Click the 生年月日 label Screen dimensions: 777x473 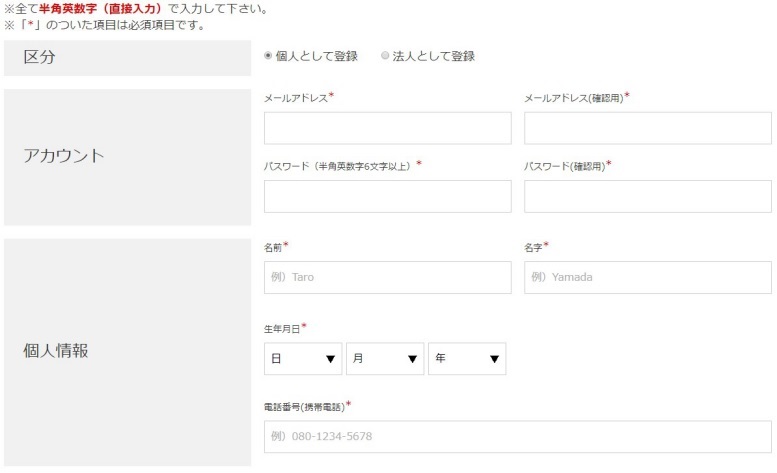point(282,329)
